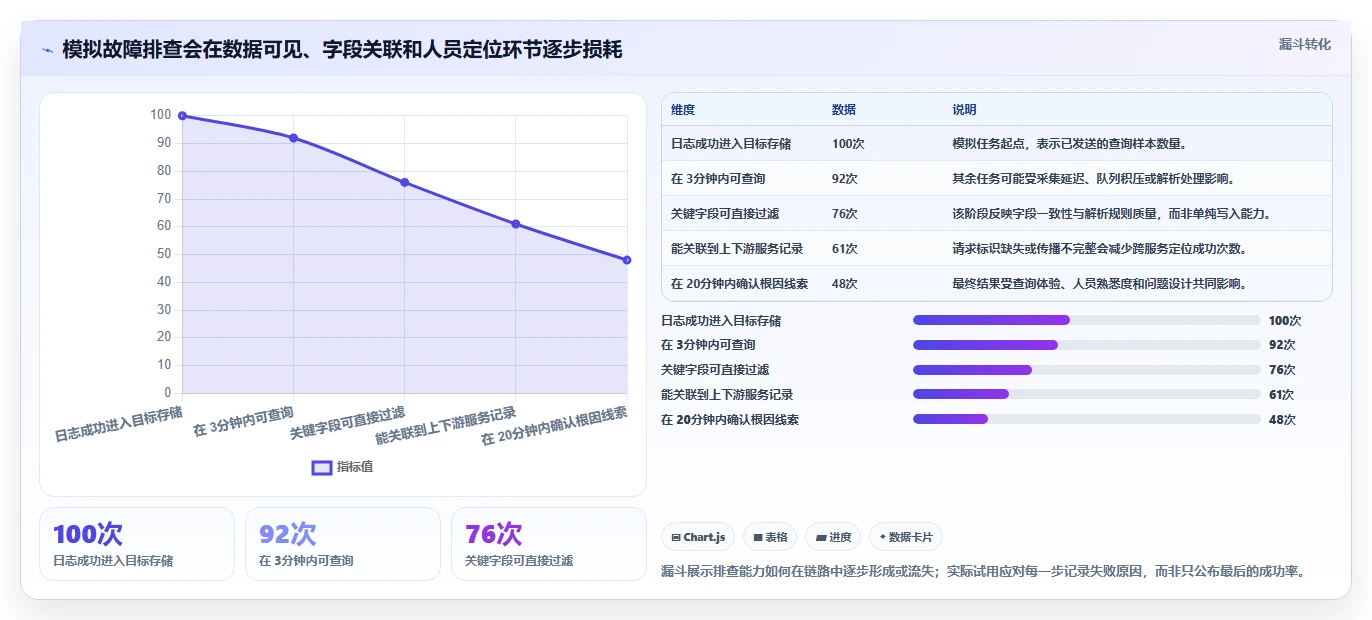Viewport: 1372px width, 620px height.
Task: Click the 数据卡片 chip
Action: click(906, 537)
